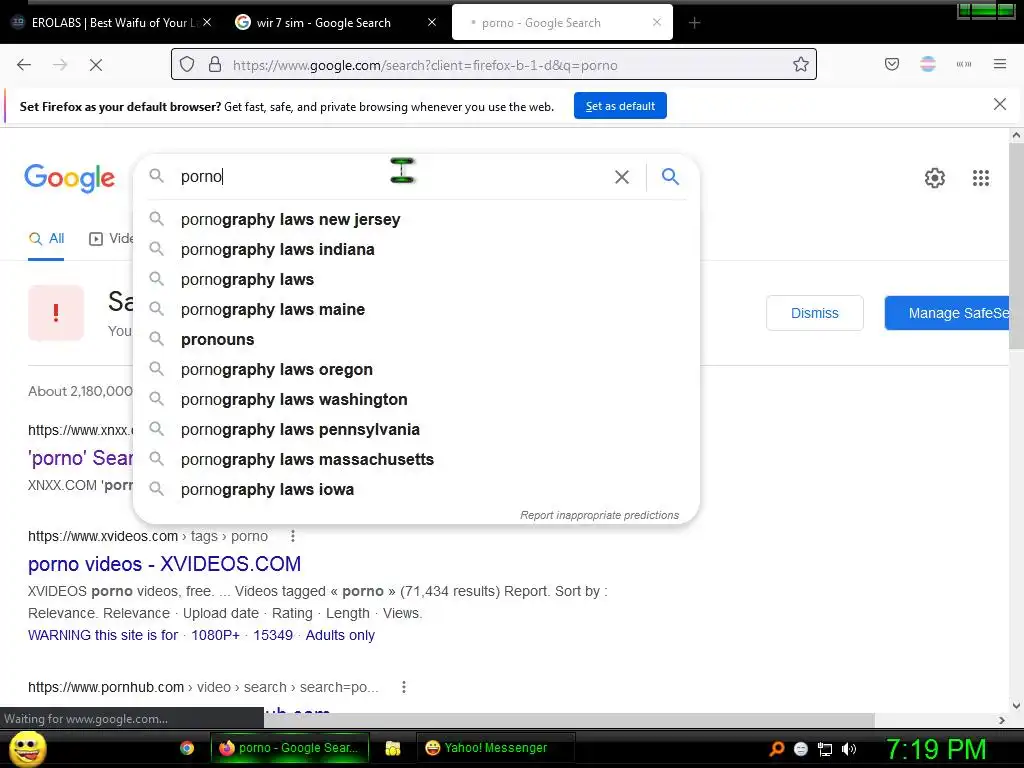Set Firefox as default browser

(x=620, y=106)
